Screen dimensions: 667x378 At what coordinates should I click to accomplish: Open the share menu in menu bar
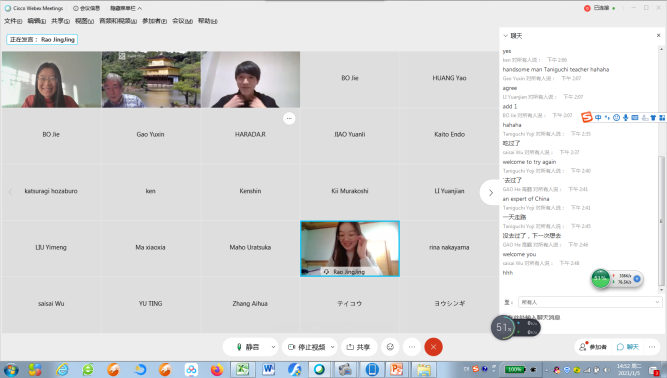coord(60,21)
